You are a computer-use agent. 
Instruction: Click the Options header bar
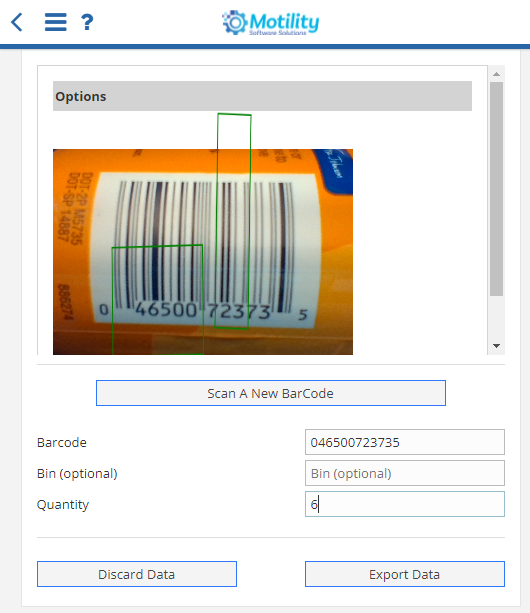[x=262, y=96]
